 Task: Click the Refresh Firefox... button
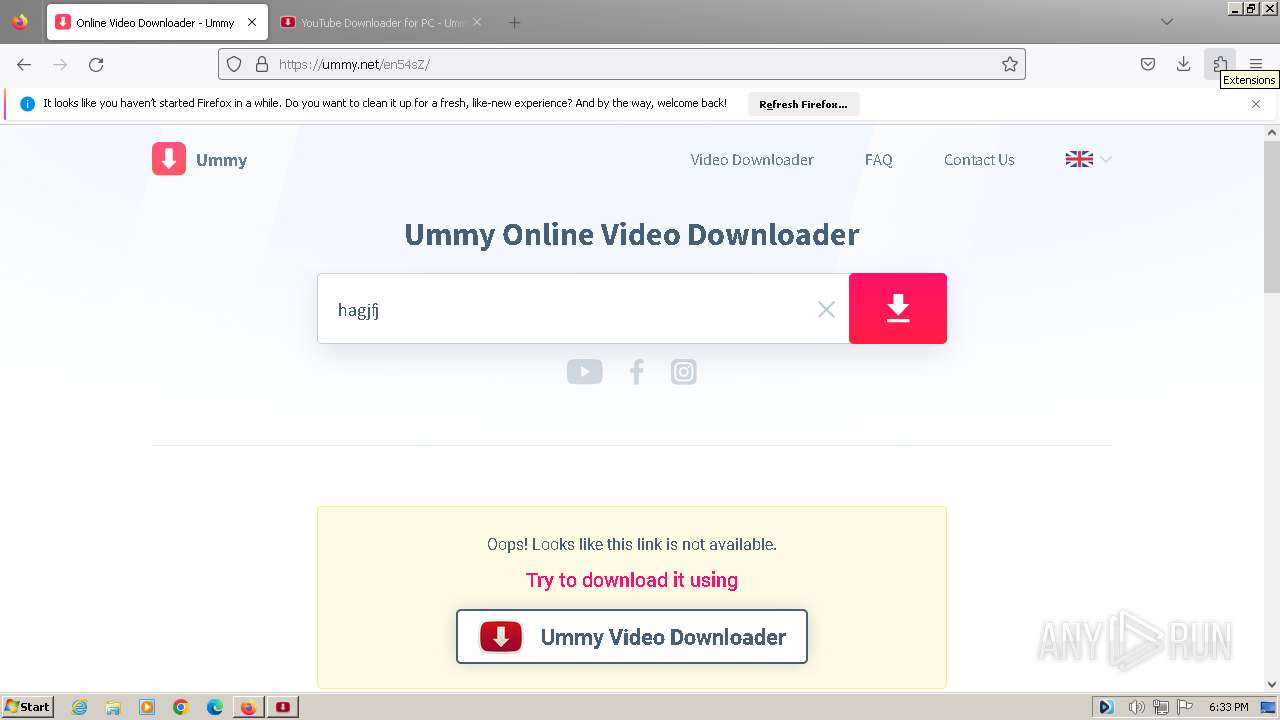point(803,104)
